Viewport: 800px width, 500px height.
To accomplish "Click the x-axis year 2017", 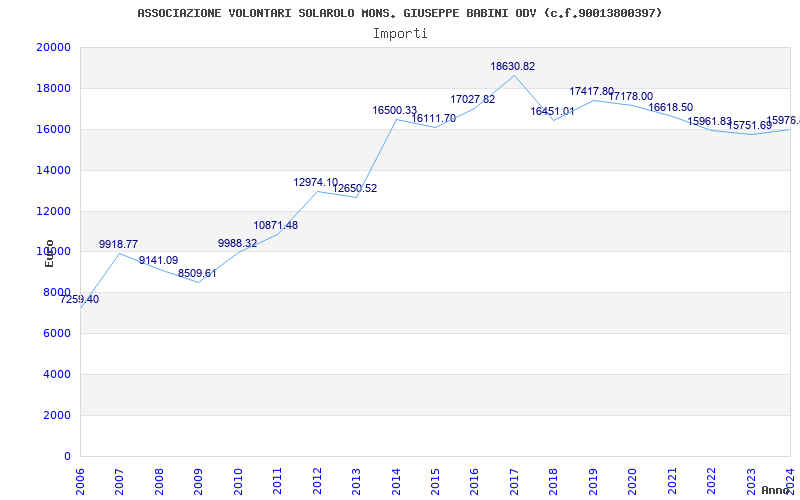I will pyautogui.click(x=514, y=481).
